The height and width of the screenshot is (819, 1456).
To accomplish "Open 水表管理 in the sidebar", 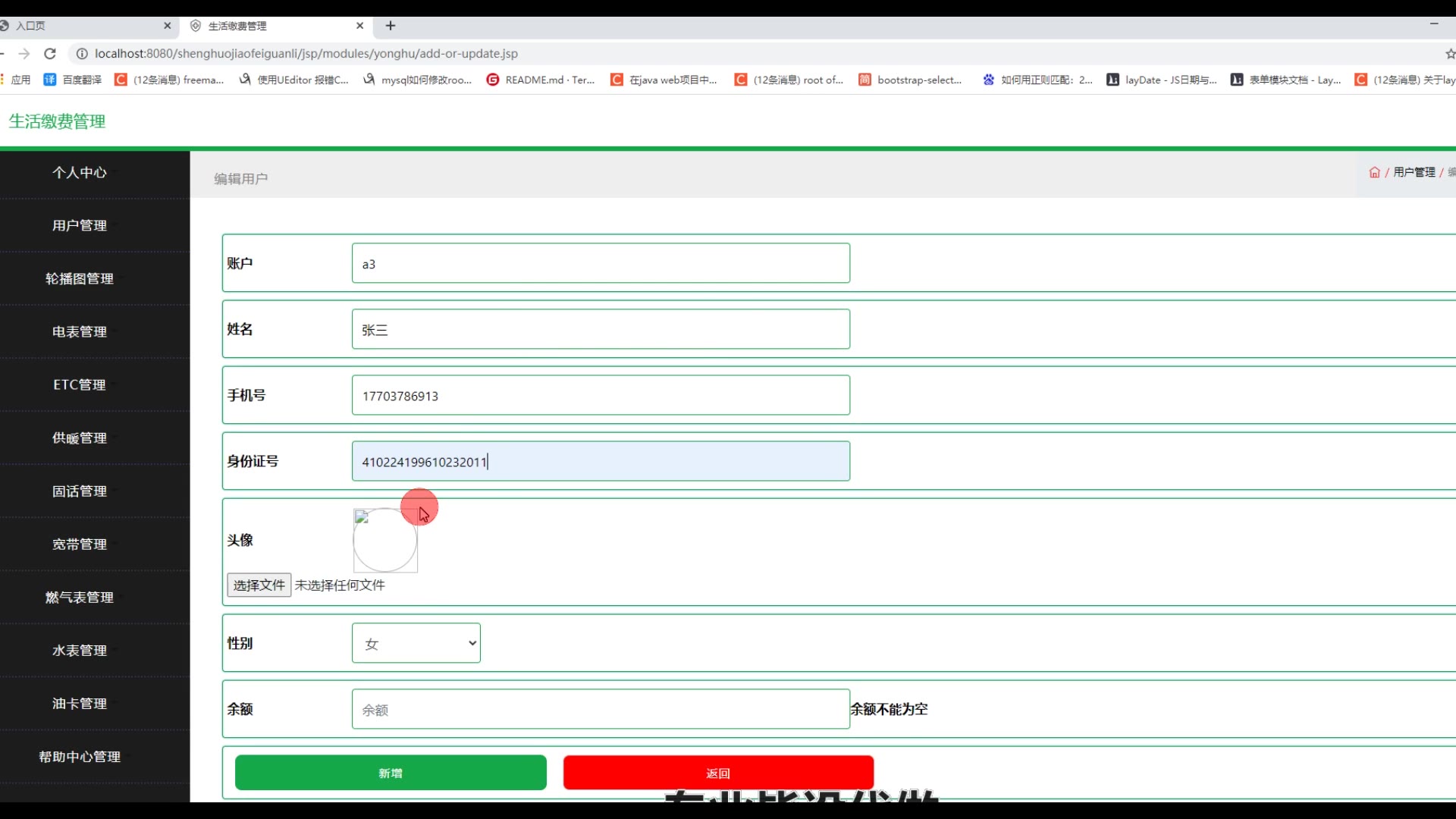I will click(80, 651).
